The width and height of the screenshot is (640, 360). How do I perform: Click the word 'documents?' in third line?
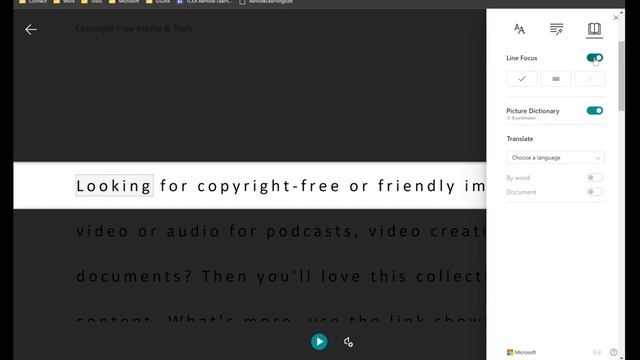(x=134, y=276)
